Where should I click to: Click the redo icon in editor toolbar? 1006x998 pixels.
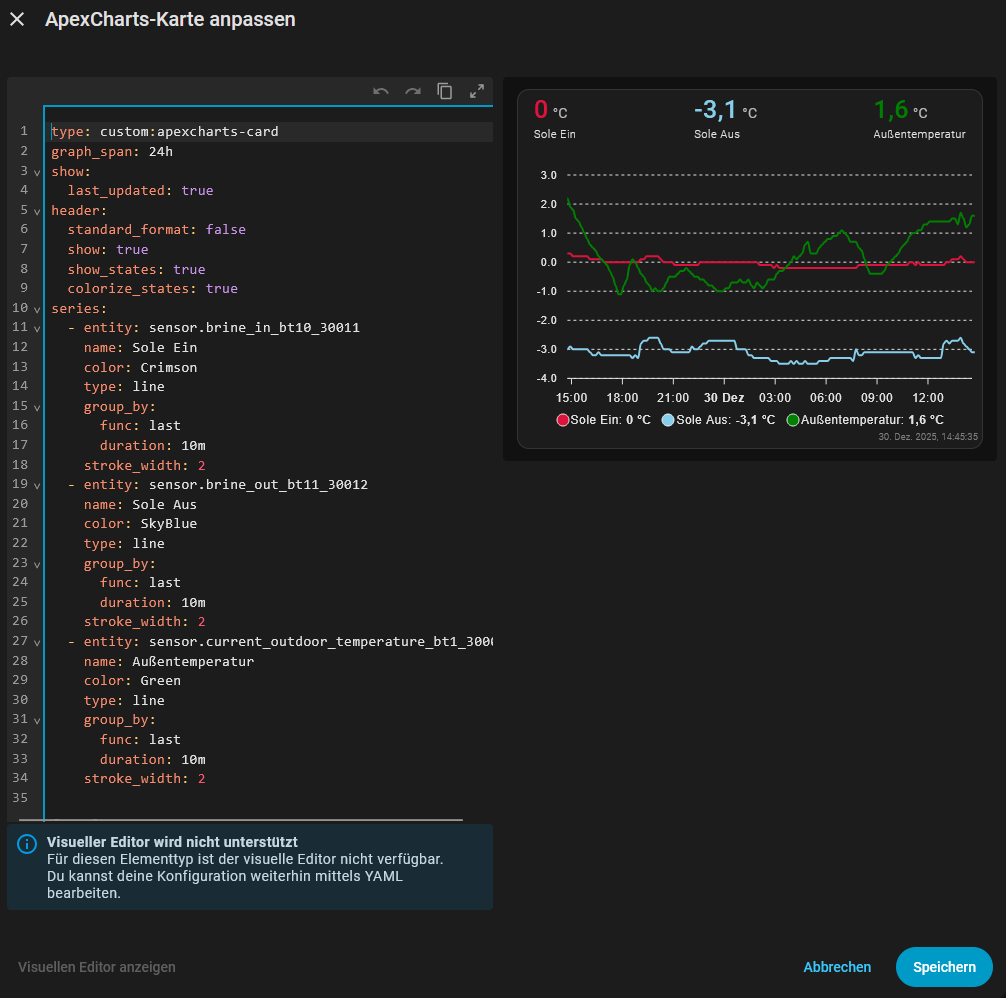[x=413, y=91]
